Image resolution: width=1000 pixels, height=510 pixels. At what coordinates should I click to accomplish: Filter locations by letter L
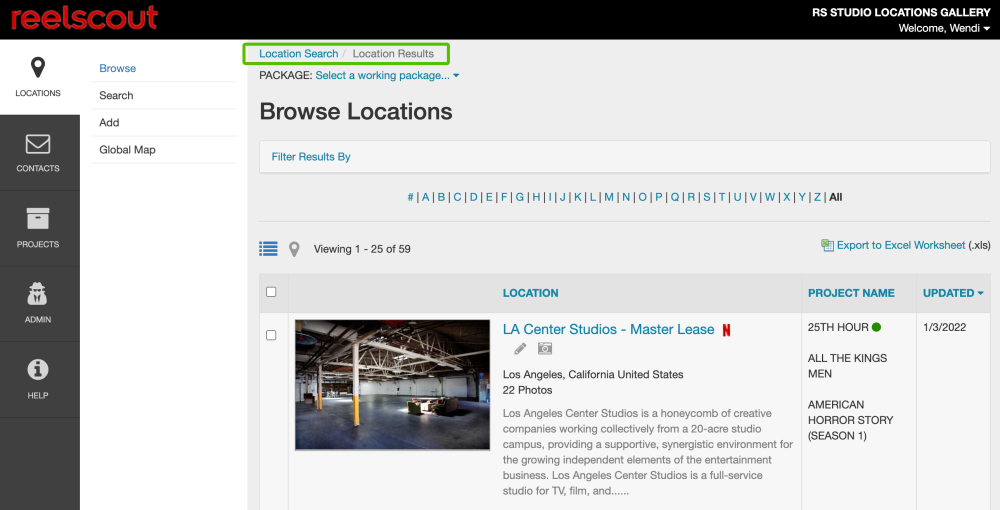592,197
